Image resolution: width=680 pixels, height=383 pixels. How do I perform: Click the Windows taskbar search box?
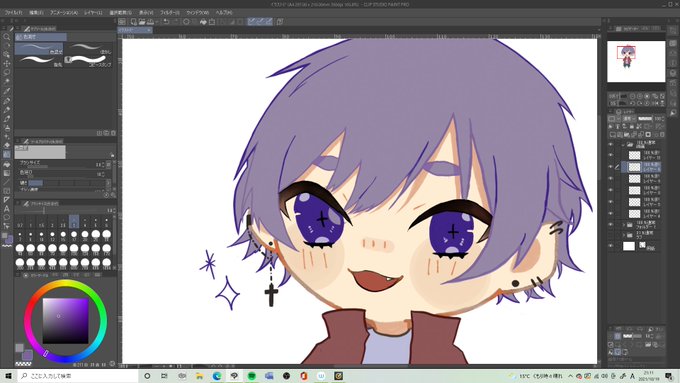[x=78, y=376]
